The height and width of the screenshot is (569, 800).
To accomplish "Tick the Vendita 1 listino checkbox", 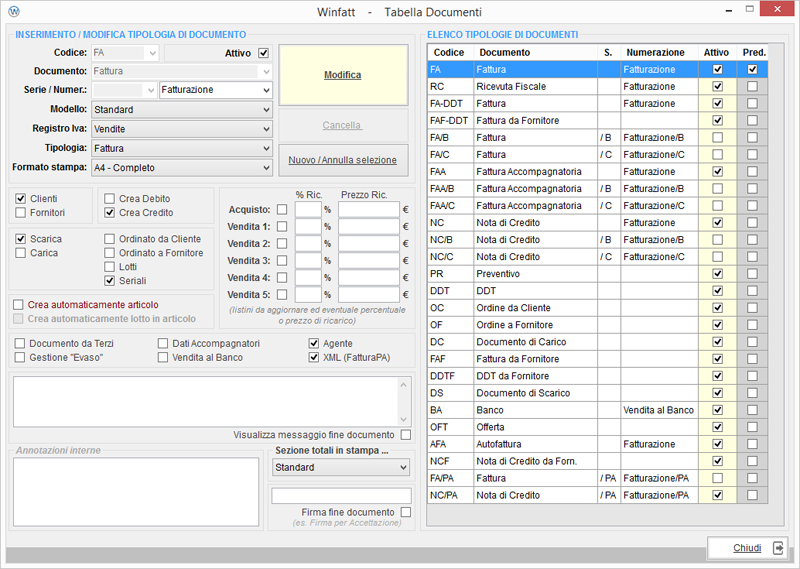I will coord(282,227).
